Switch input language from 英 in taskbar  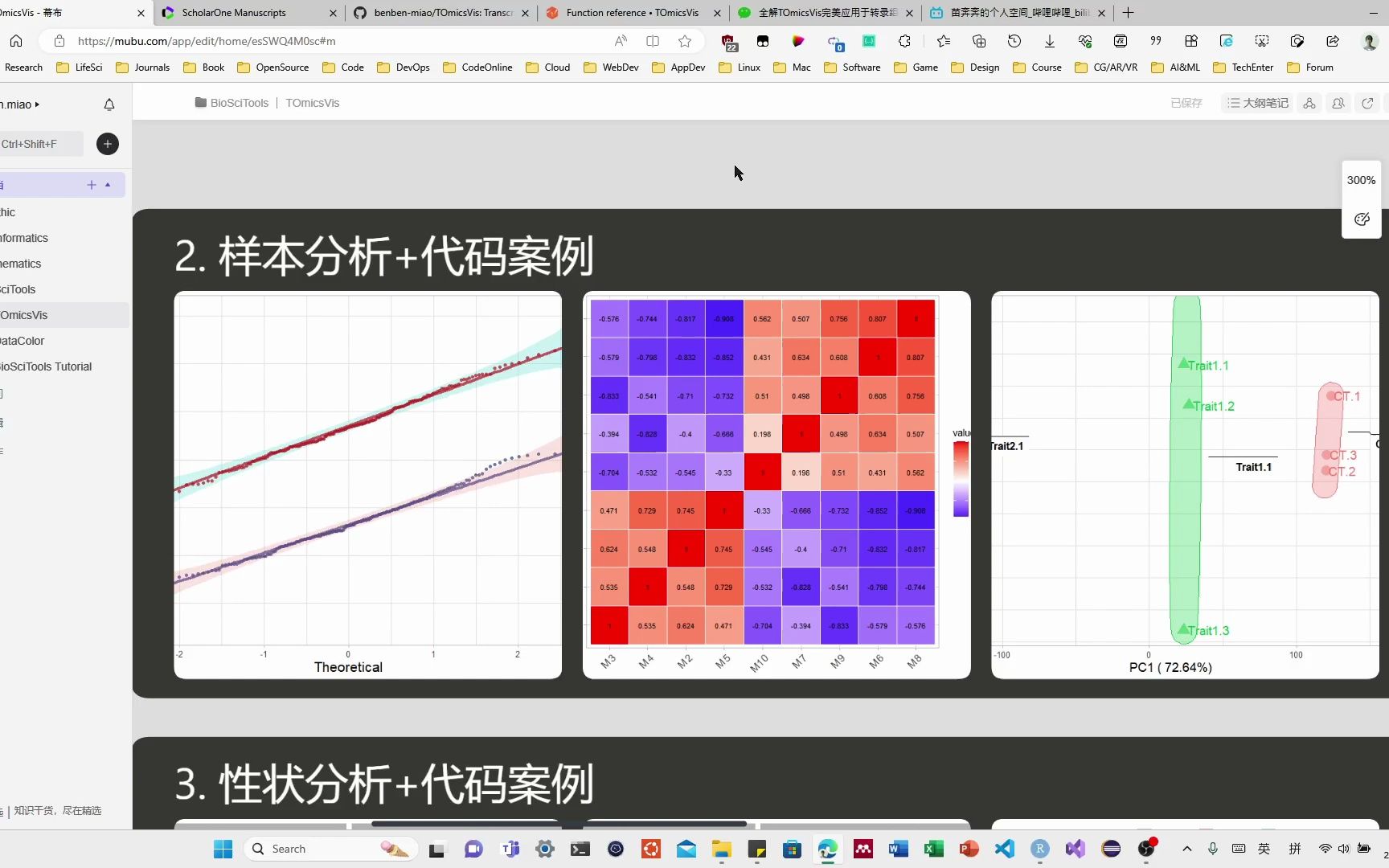(x=1264, y=848)
